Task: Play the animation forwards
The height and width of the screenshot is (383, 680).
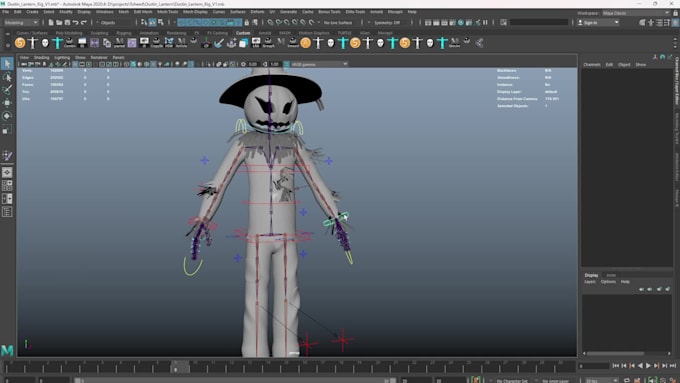Action: tap(648, 366)
